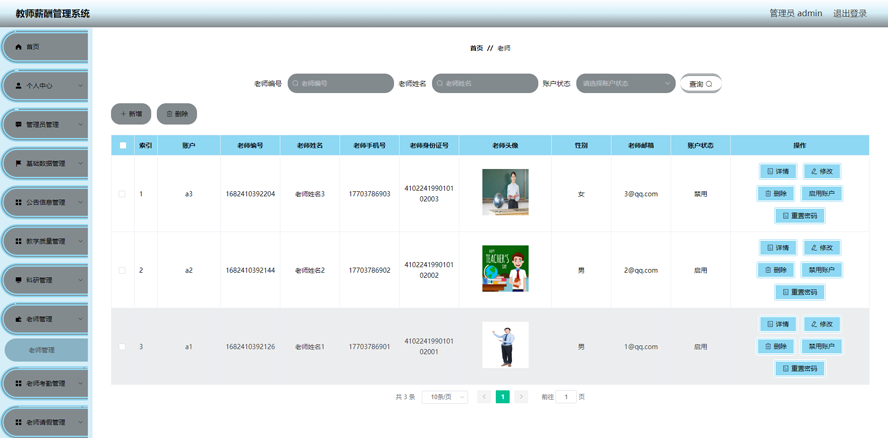This screenshot has height=438, width=888.
Task: Click 退出登录 to log out
Action: 849,14
